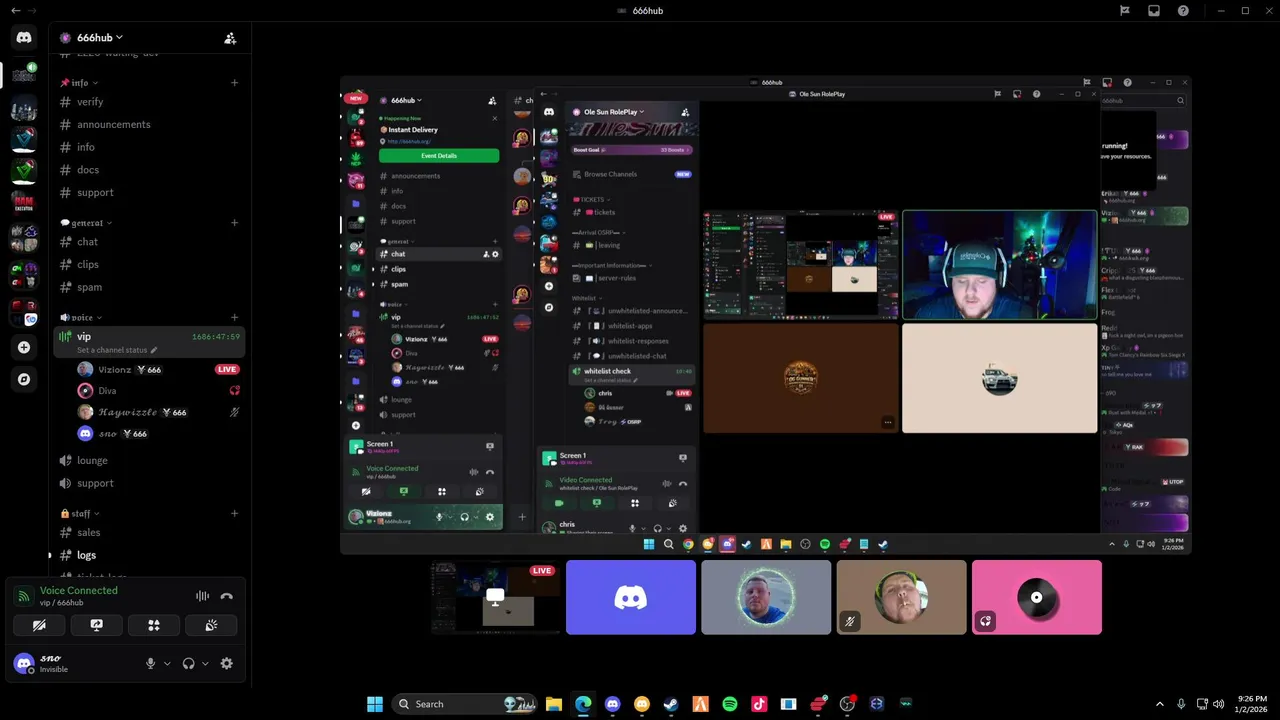Screen dimensions: 1280x720
Task: Toggle camera on in voice panel
Action: pos(39,625)
